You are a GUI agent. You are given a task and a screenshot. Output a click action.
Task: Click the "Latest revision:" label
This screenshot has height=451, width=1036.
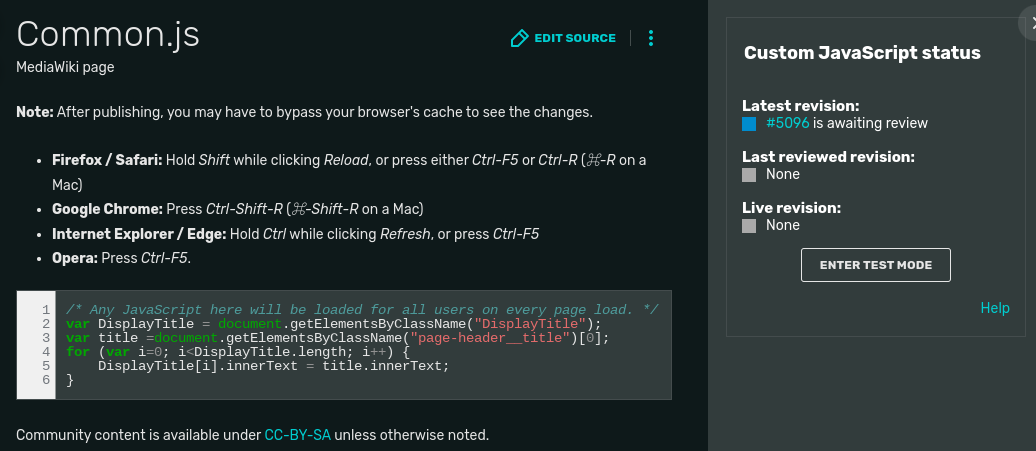(800, 105)
